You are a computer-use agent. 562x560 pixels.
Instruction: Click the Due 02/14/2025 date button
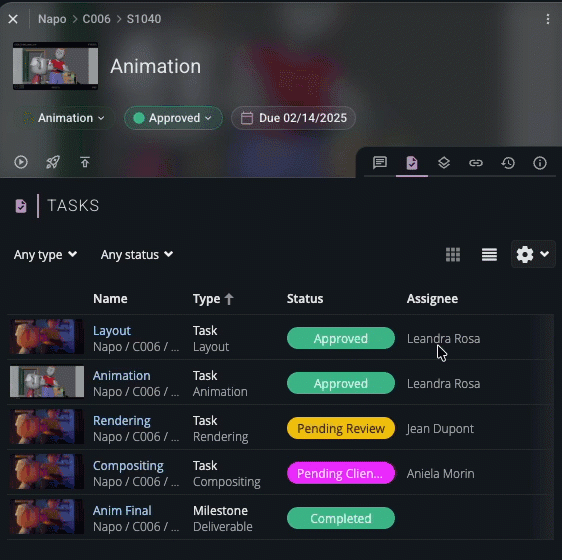[x=293, y=118]
